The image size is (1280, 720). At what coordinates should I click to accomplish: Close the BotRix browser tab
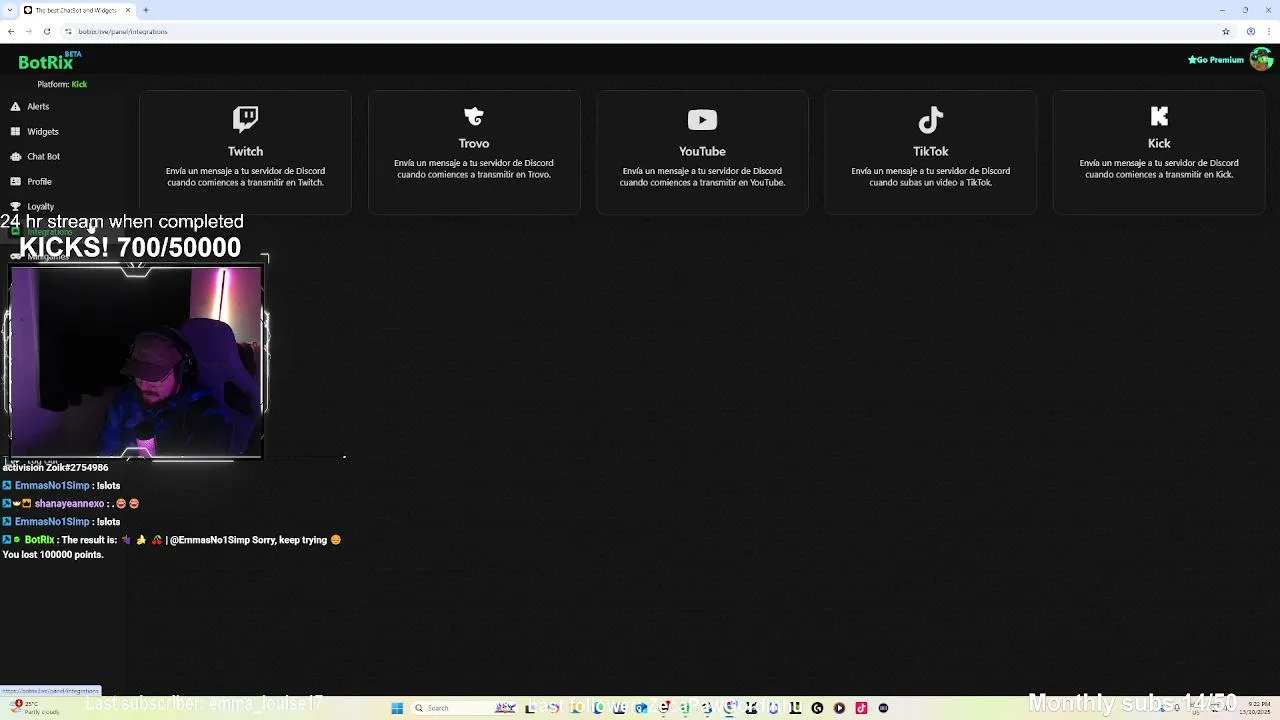[x=128, y=10]
